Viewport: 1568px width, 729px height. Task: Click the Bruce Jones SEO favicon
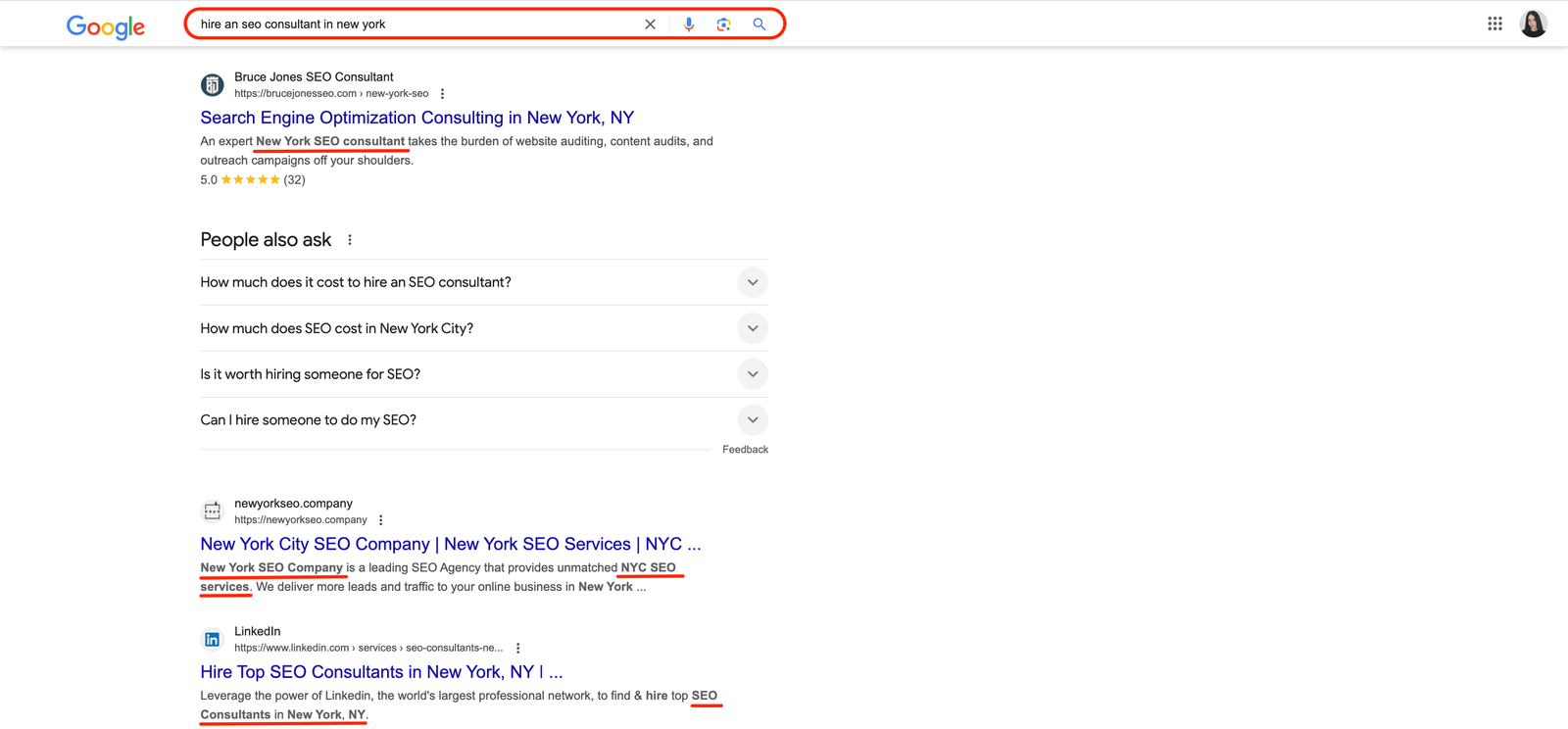coord(212,85)
